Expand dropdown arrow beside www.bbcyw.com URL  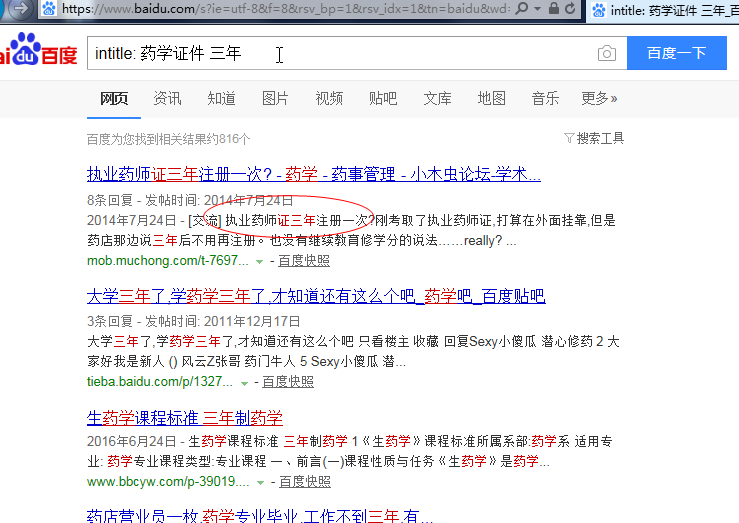(260, 482)
